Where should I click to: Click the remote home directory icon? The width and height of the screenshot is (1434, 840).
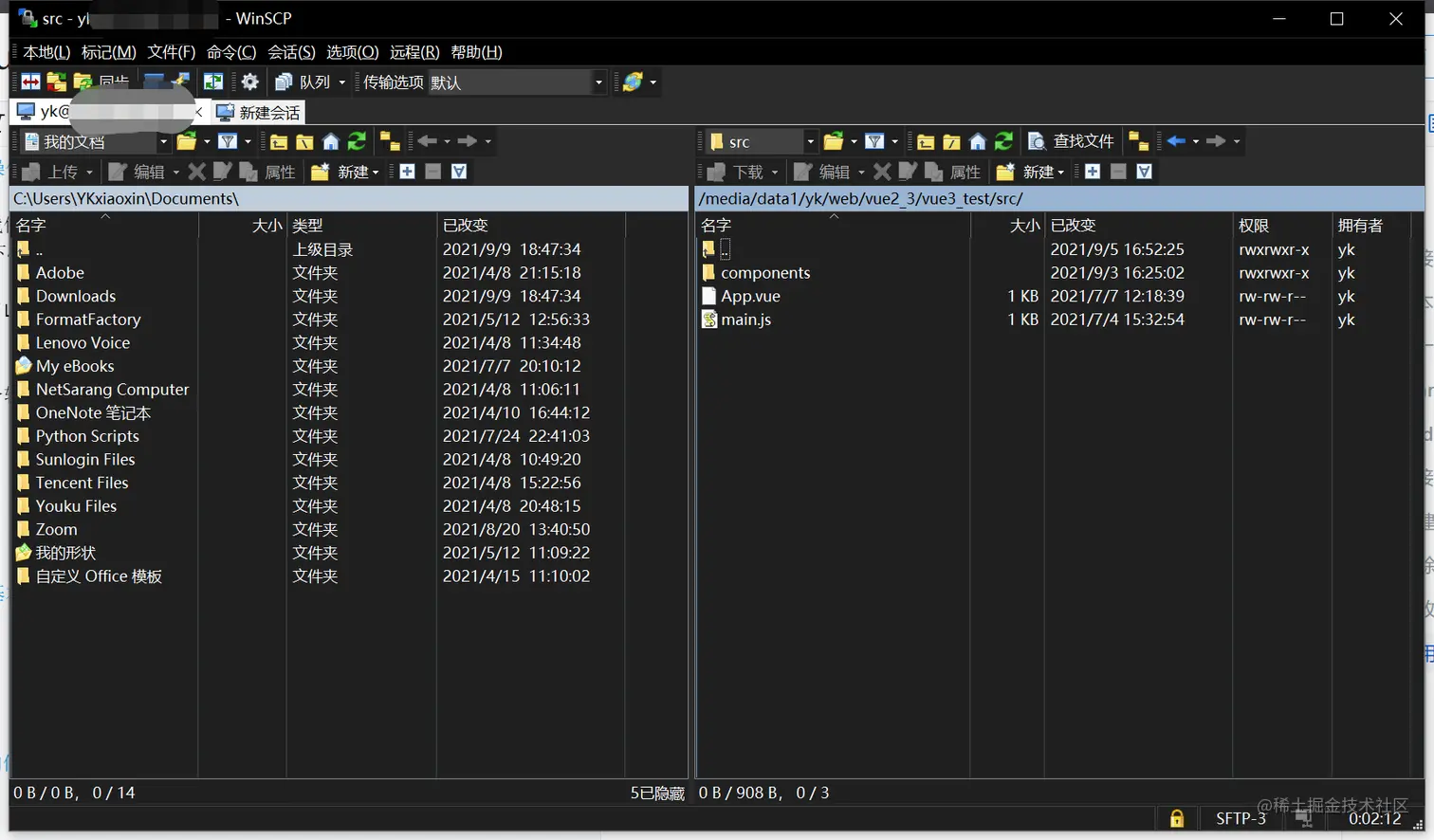(x=977, y=141)
